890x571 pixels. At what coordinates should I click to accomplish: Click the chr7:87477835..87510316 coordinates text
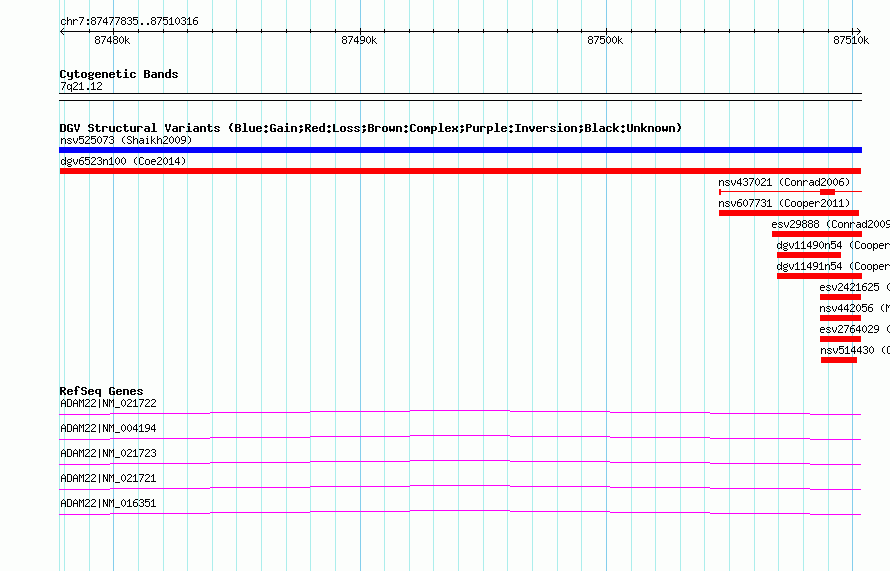pyautogui.click(x=129, y=22)
